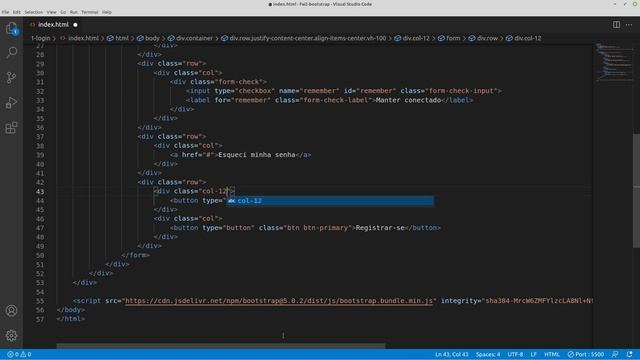This screenshot has height=360, width=640.
Task: Click line number 43 in gutter
Action: pos(40,191)
